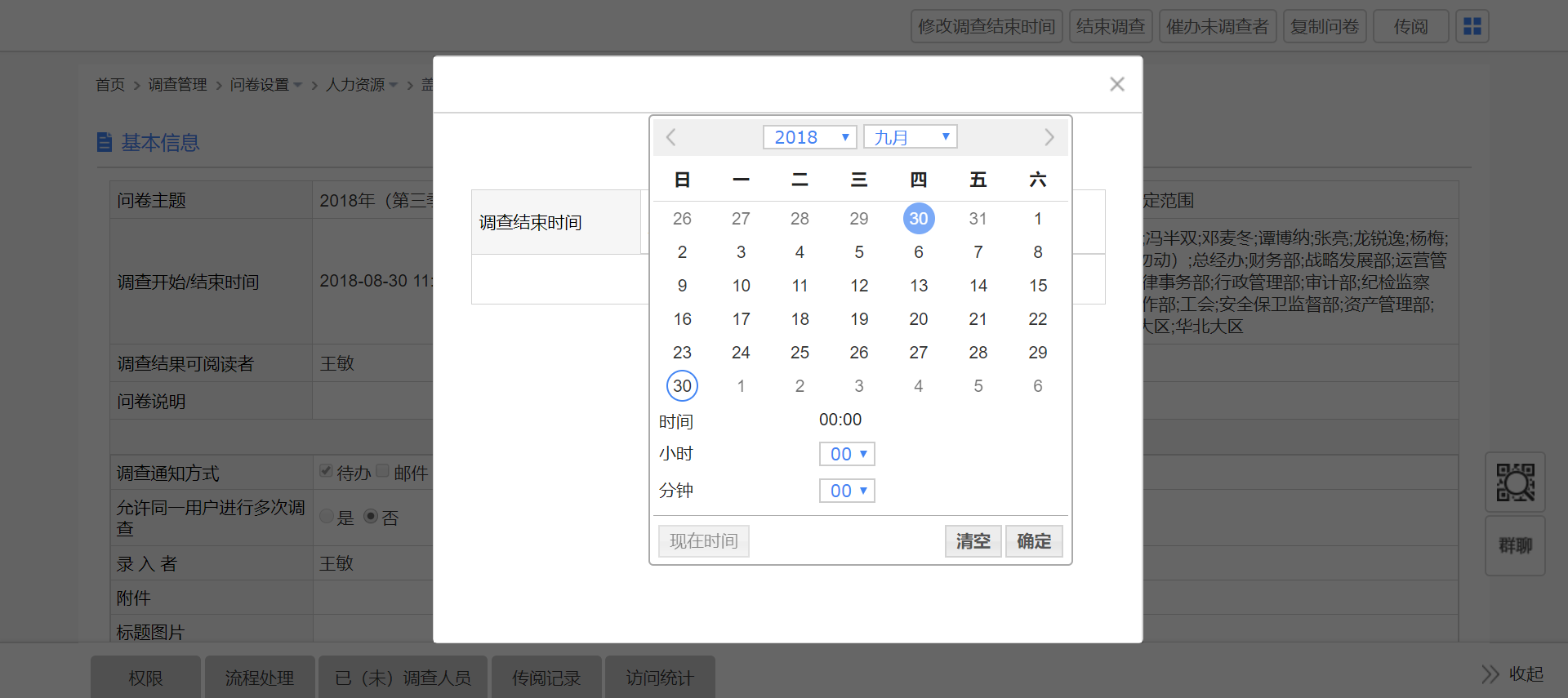The width and height of the screenshot is (1568, 698).
Task: Clear the date with 清空
Action: (973, 541)
